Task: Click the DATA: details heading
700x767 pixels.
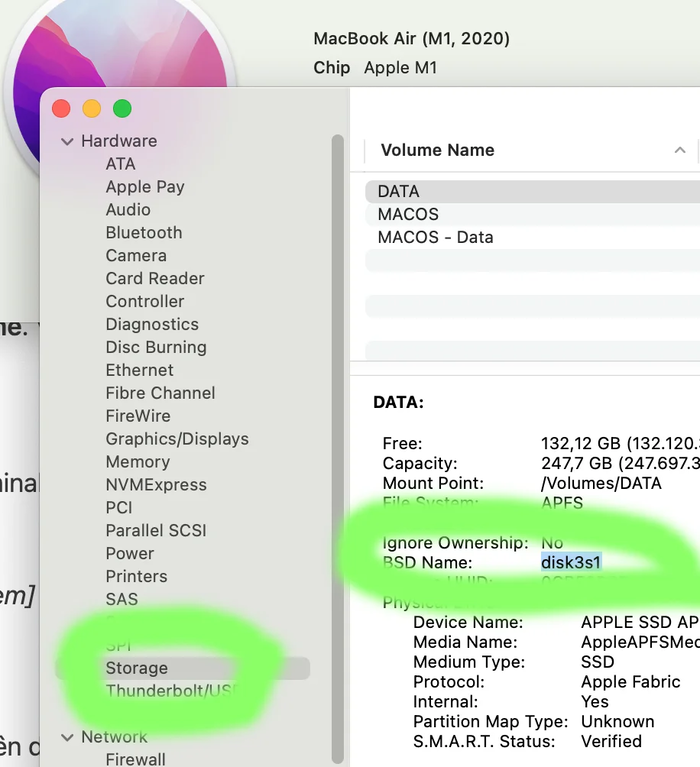Action: click(x=399, y=403)
